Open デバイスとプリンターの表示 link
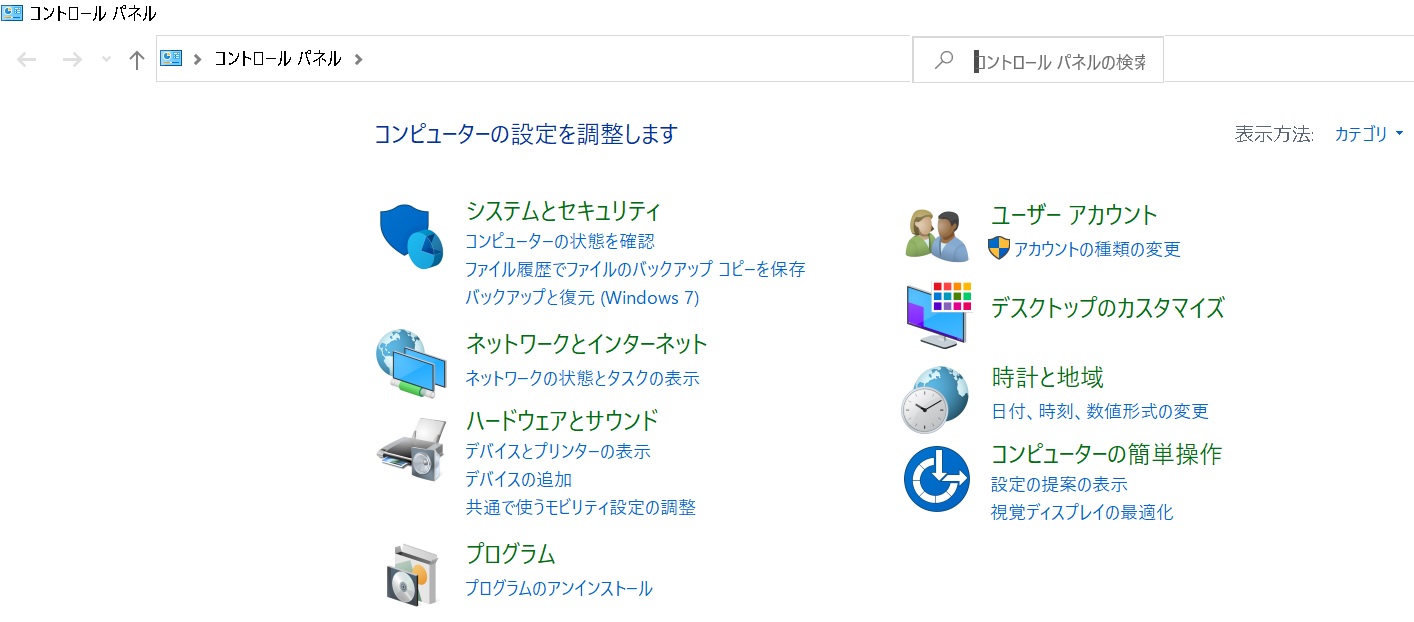This screenshot has width=1414, height=622. [x=558, y=451]
